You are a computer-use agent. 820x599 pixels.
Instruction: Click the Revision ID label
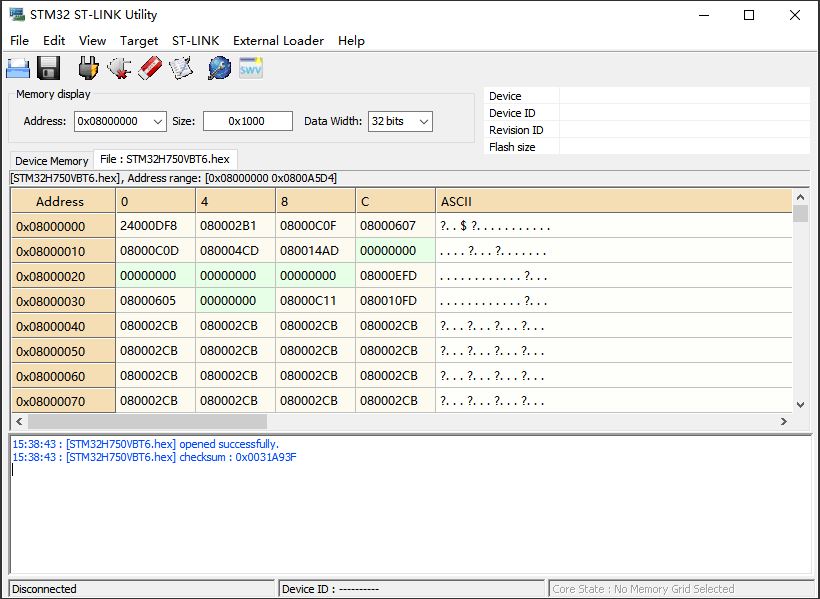click(516, 130)
